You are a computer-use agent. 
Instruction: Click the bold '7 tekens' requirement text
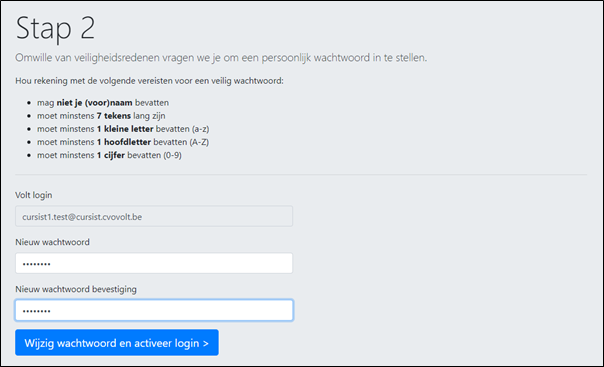(x=114, y=116)
